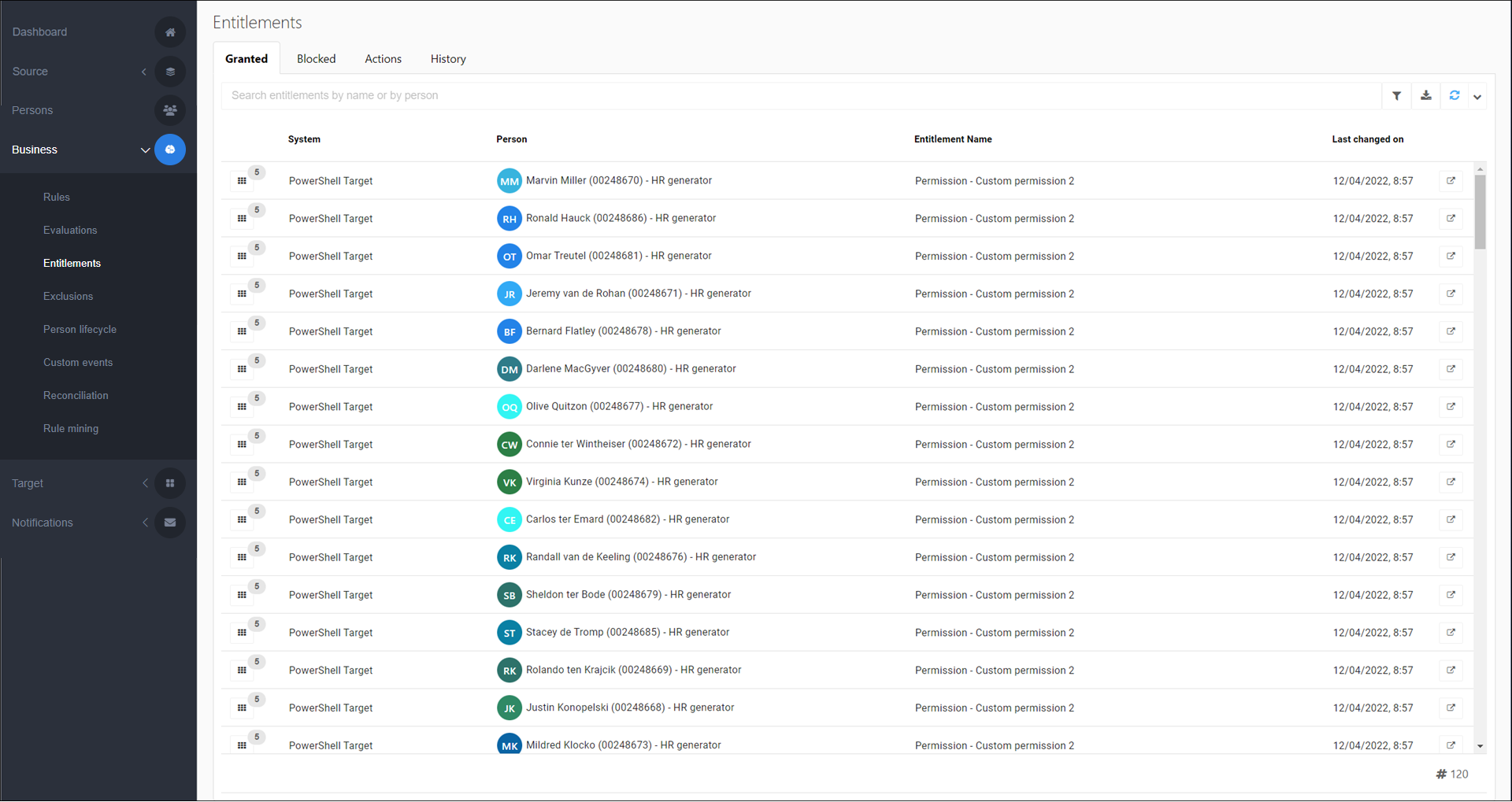
Task: Open Person lifecycle in sidebar
Action: coord(80,330)
